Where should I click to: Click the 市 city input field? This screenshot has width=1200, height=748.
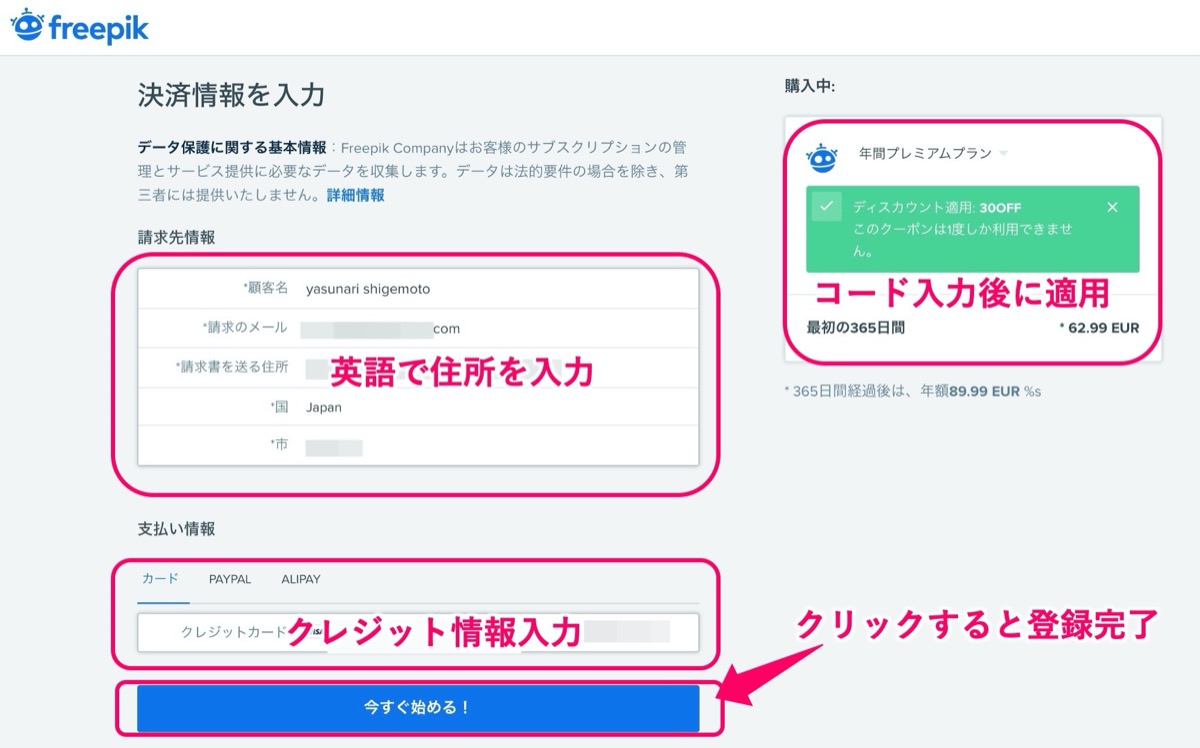(x=418, y=445)
